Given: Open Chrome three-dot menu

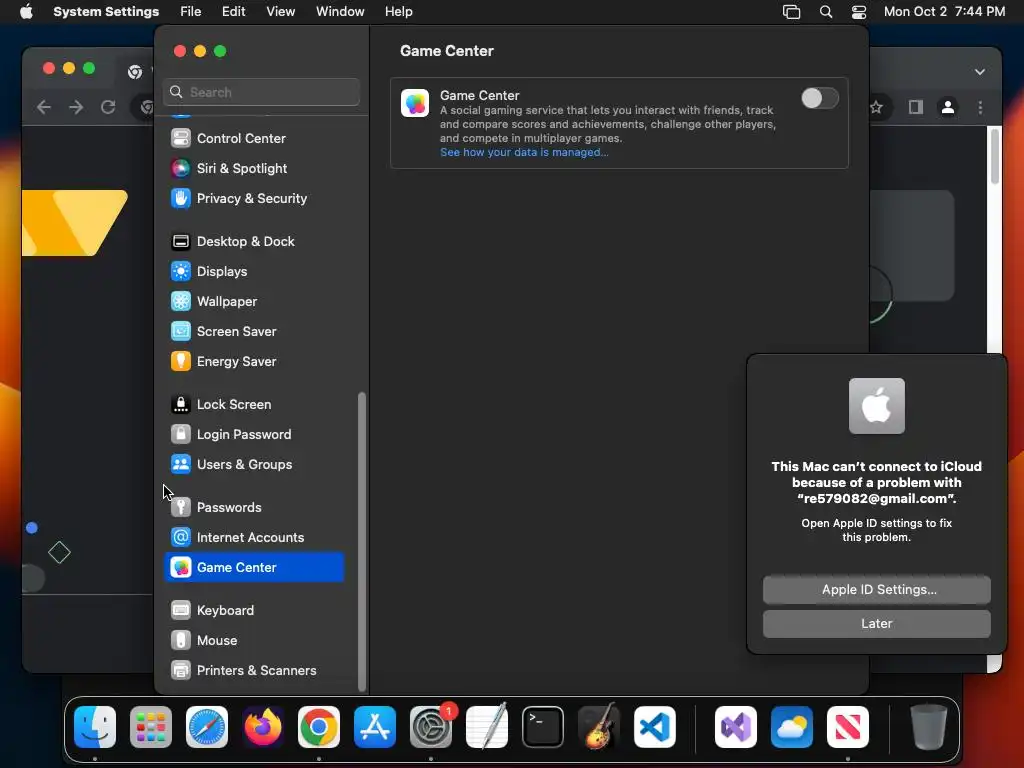Looking at the screenshot, I should tap(980, 107).
